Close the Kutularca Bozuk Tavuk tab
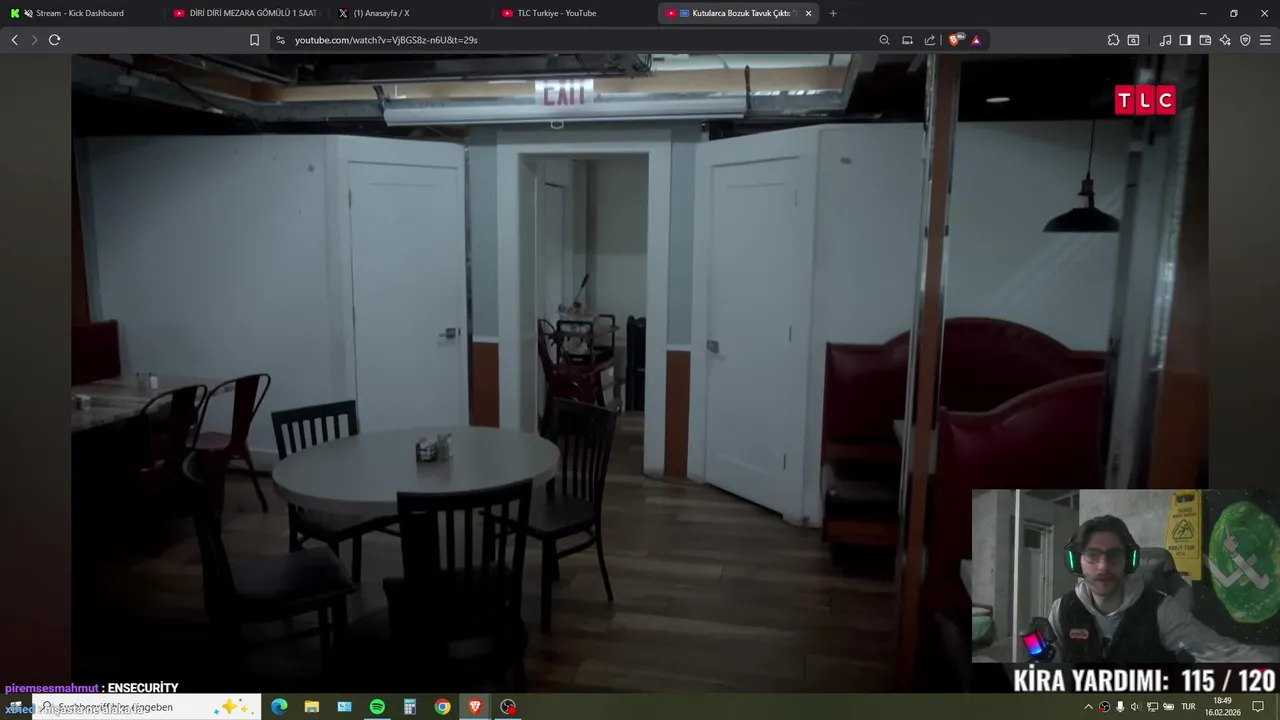Viewport: 1280px width, 720px height. coord(808,13)
